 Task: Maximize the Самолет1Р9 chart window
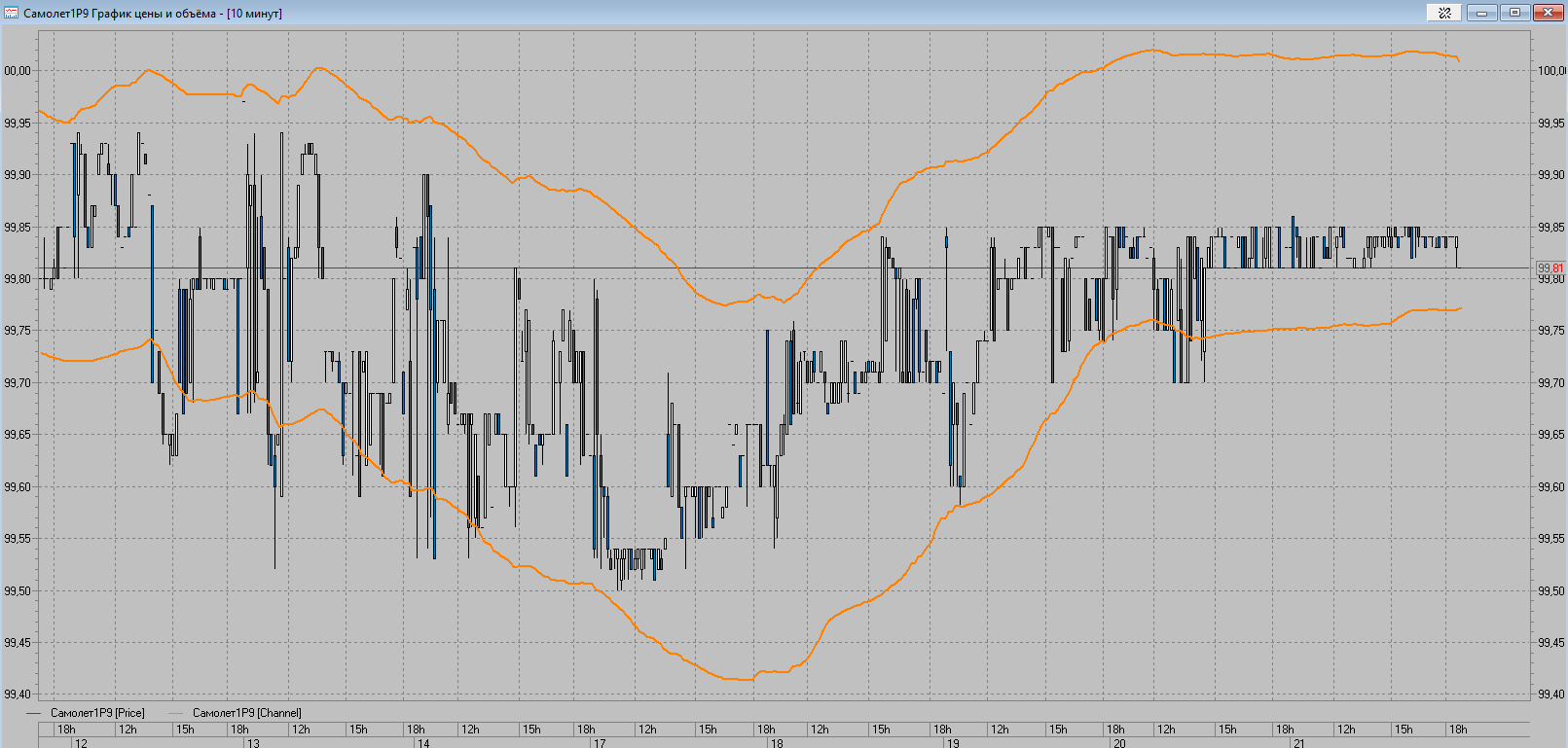tap(1514, 13)
